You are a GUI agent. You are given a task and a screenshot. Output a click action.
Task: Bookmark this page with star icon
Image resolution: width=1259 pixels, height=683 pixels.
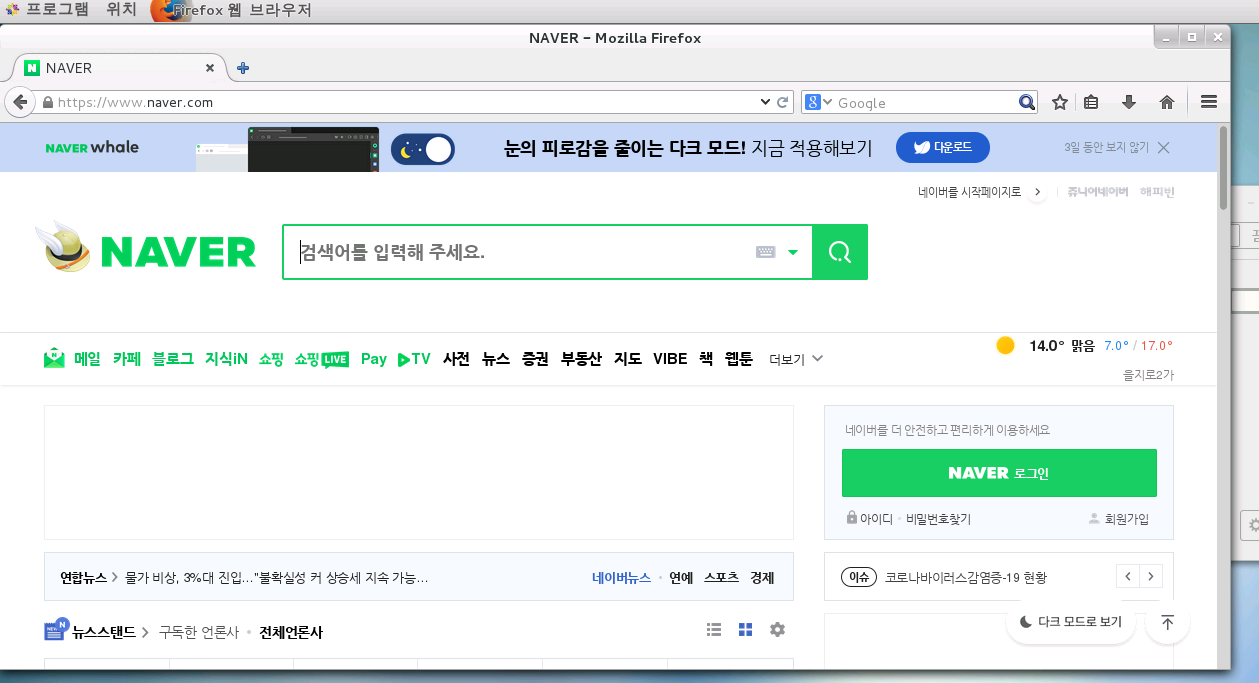[x=1060, y=102]
